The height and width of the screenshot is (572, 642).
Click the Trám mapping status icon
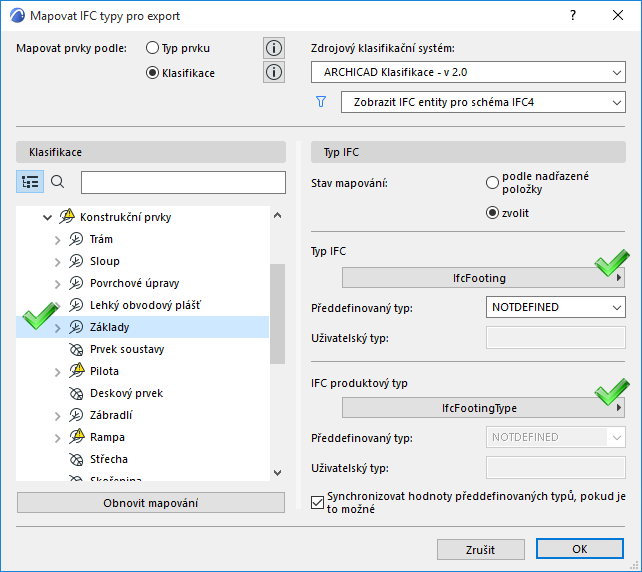point(75,239)
